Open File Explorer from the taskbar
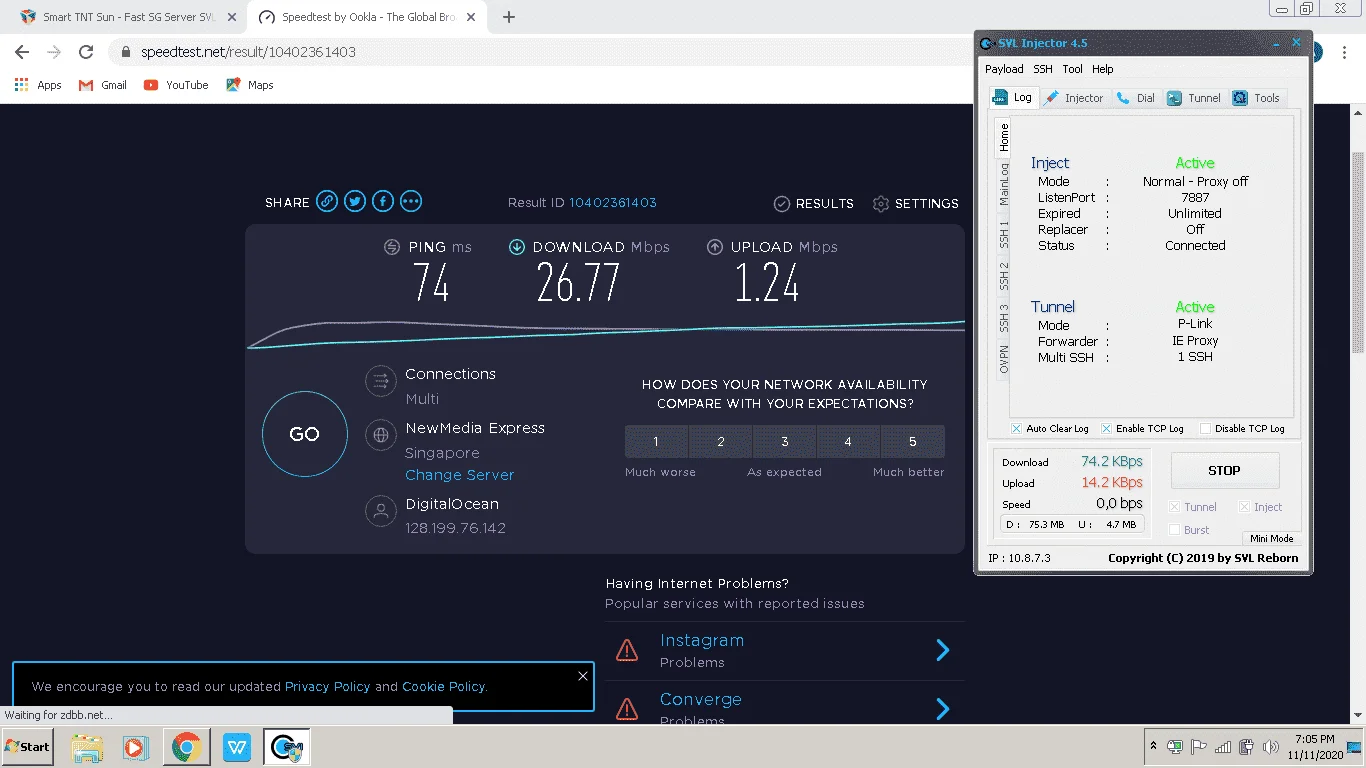Viewport: 1366px width, 768px height. click(87, 747)
